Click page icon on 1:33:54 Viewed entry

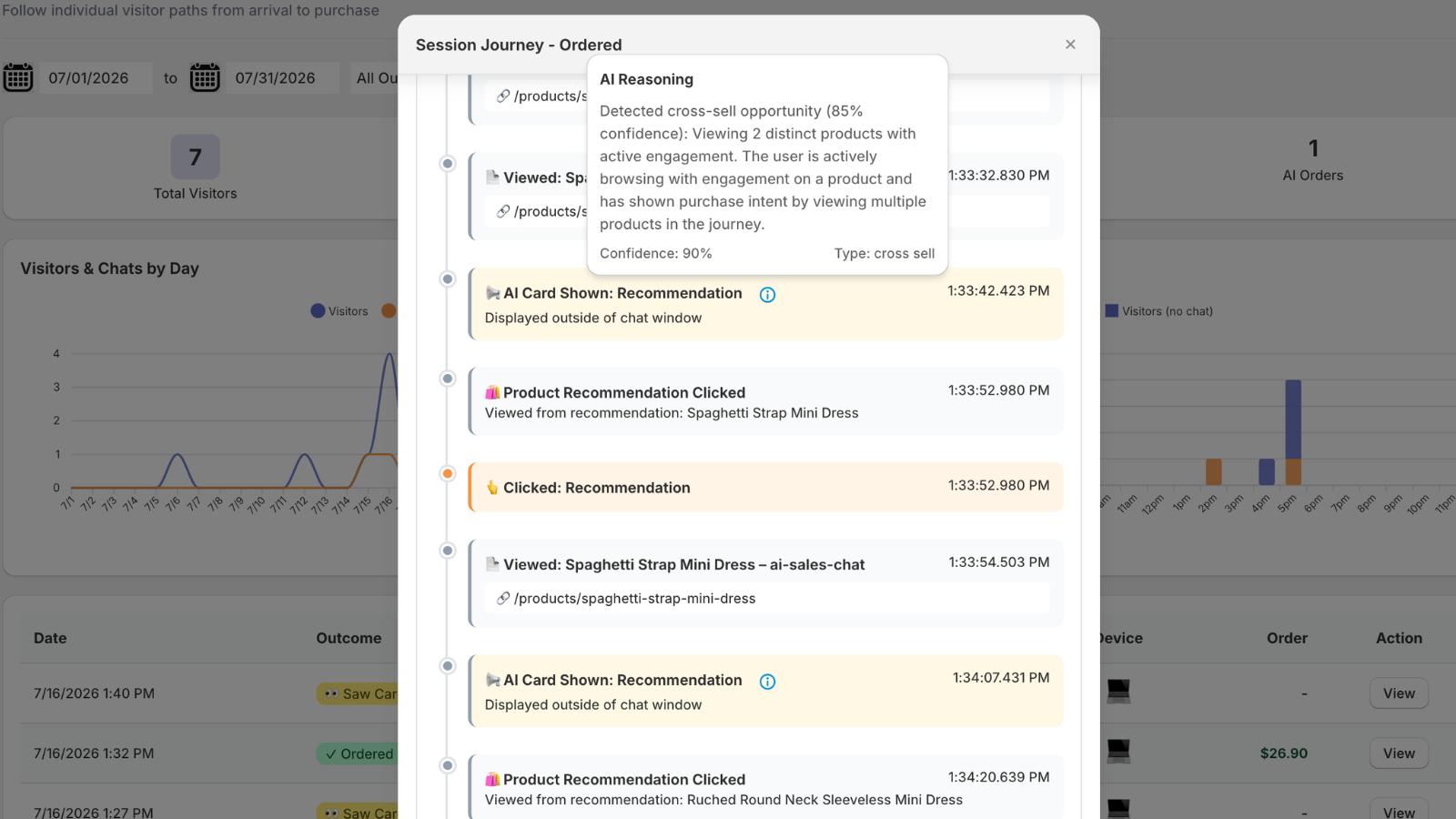[x=492, y=564]
